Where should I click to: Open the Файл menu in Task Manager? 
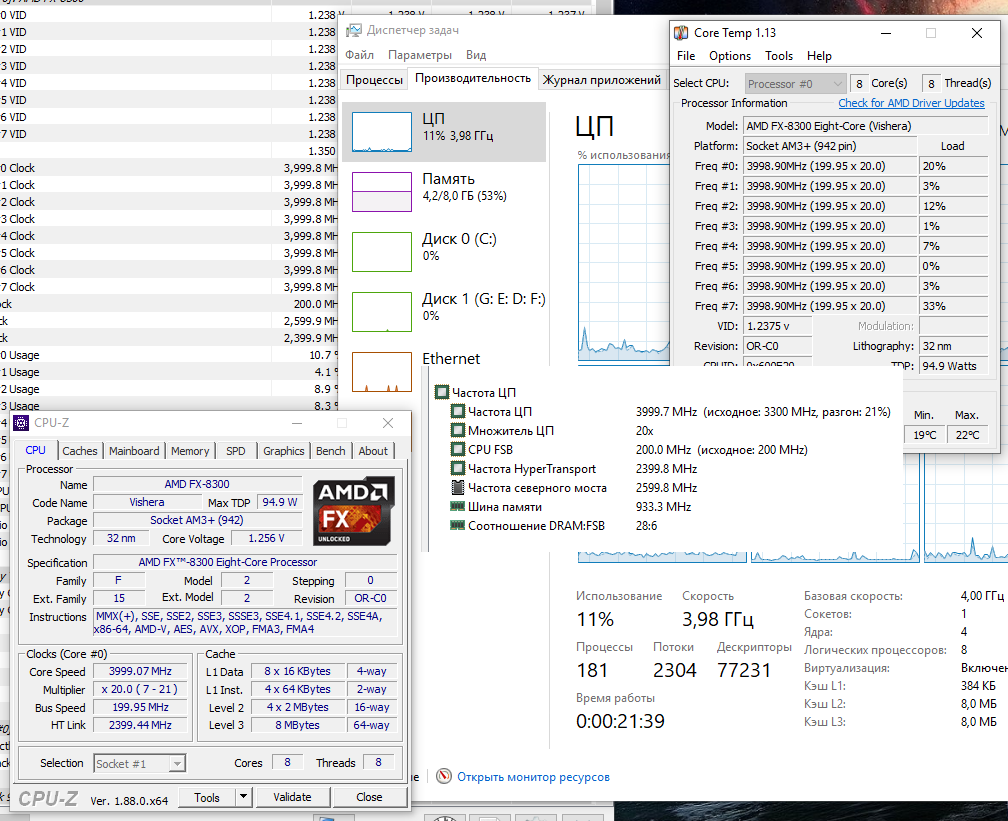click(x=359, y=55)
